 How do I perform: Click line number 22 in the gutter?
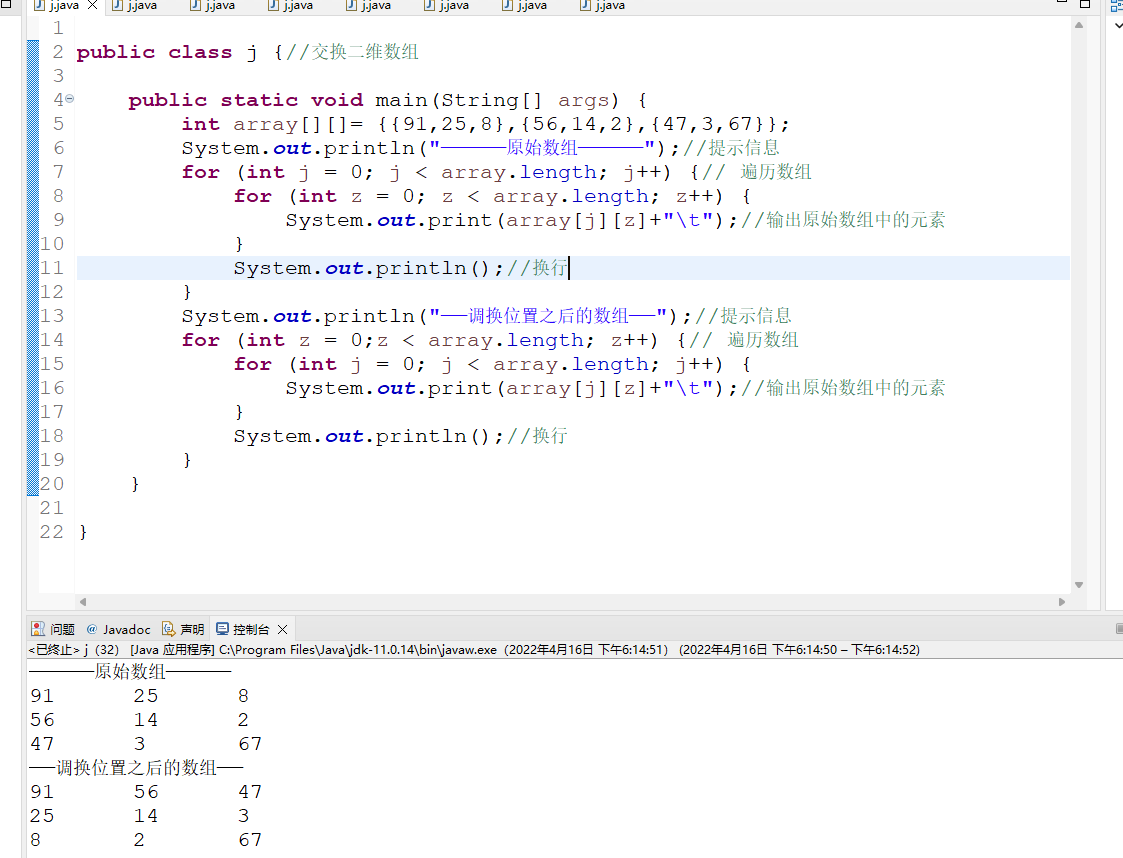click(52, 531)
